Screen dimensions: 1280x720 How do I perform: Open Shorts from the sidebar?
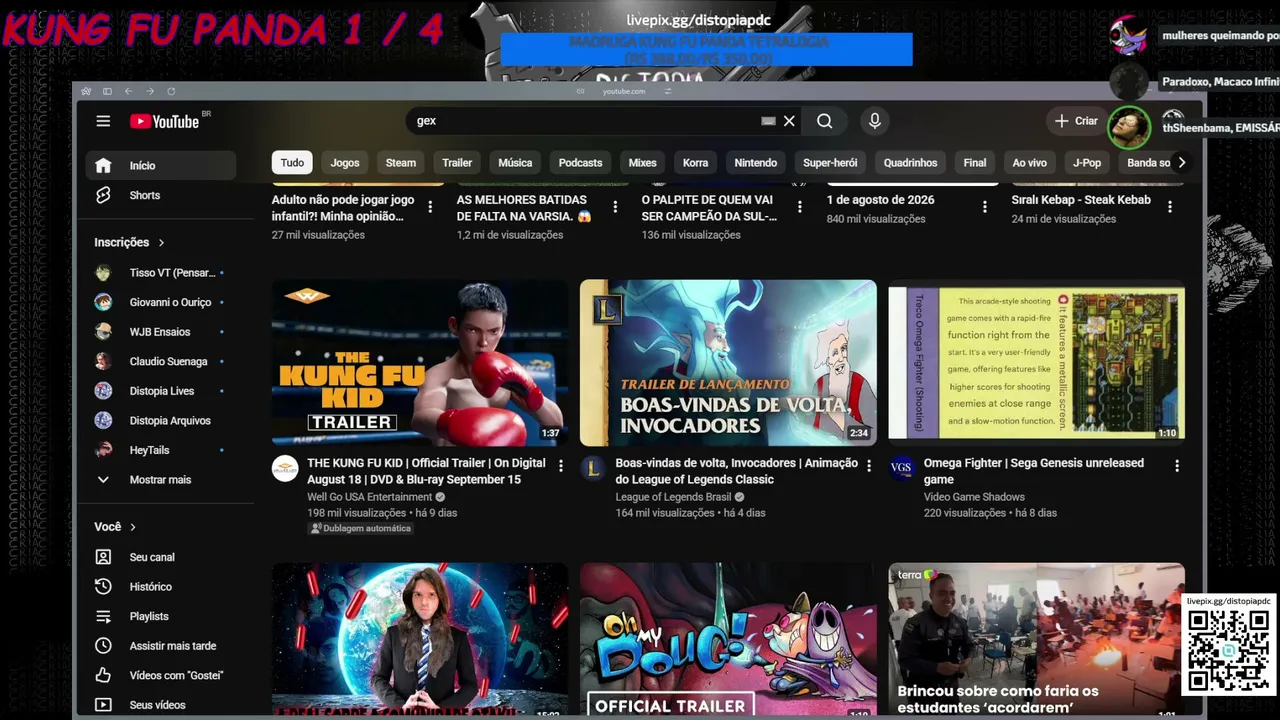[x=161, y=195]
